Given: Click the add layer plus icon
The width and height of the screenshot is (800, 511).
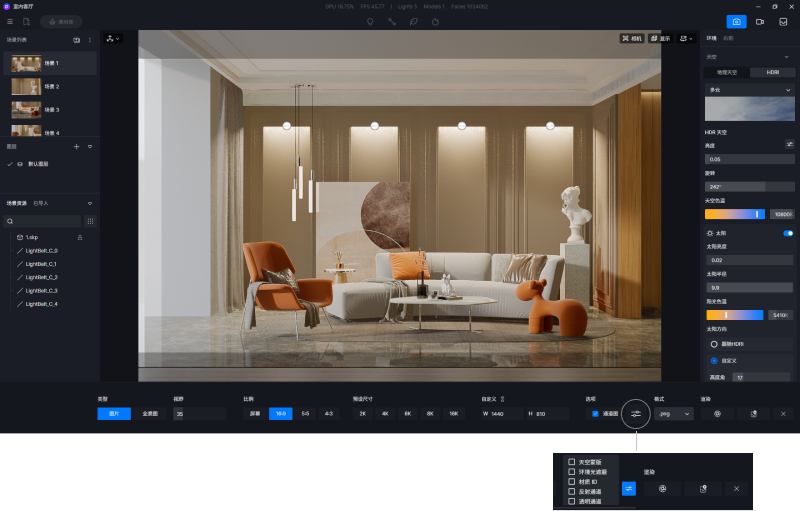Looking at the screenshot, I should tap(76, 146).
